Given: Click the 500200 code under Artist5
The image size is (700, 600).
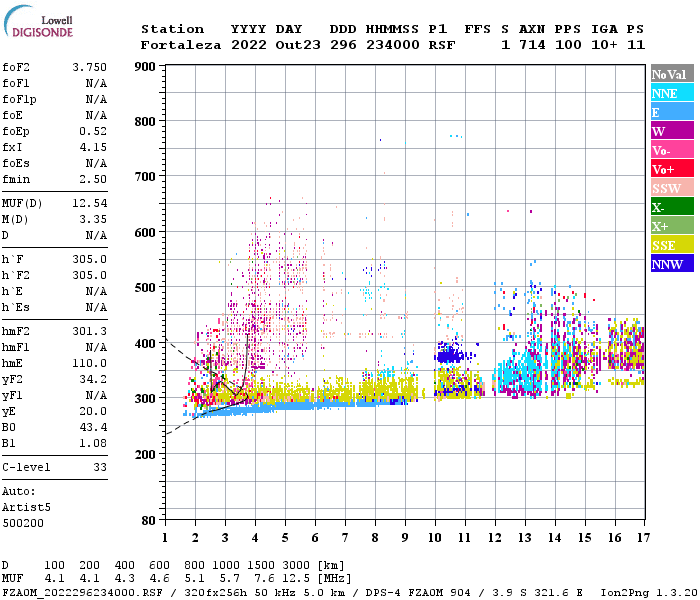Looking at the screenshot, I should pos(23,523).
